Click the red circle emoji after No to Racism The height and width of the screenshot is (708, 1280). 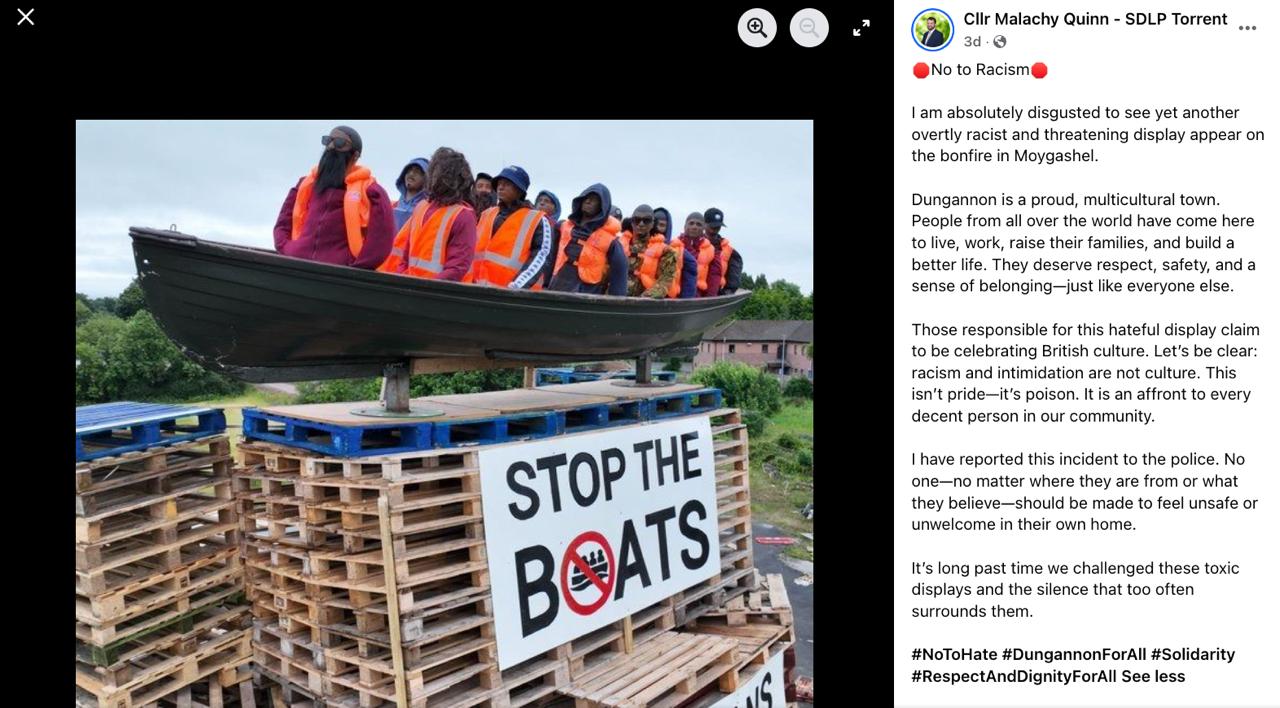[1039, 70]
